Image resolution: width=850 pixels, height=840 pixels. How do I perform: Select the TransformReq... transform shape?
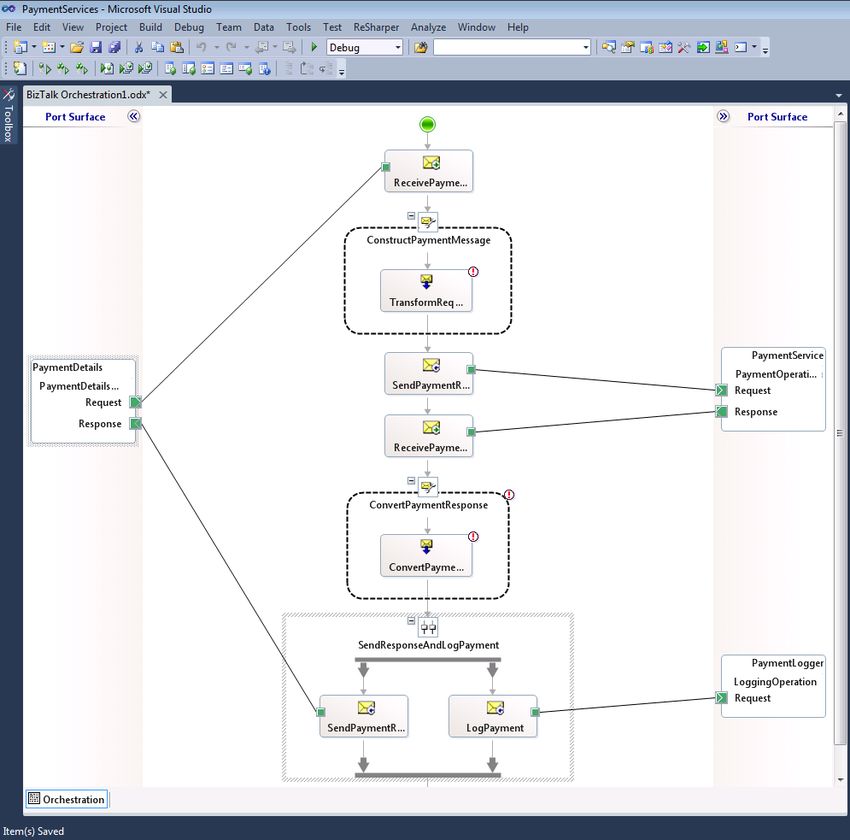point(426,290)
